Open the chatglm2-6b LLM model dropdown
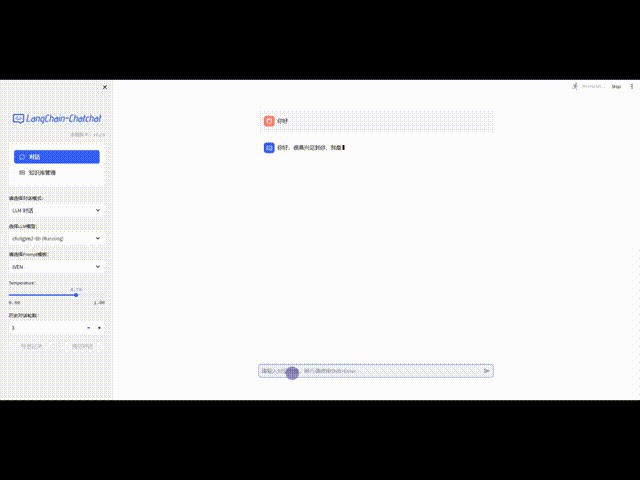This screenshot has height=480, width=640. [57, 238]
